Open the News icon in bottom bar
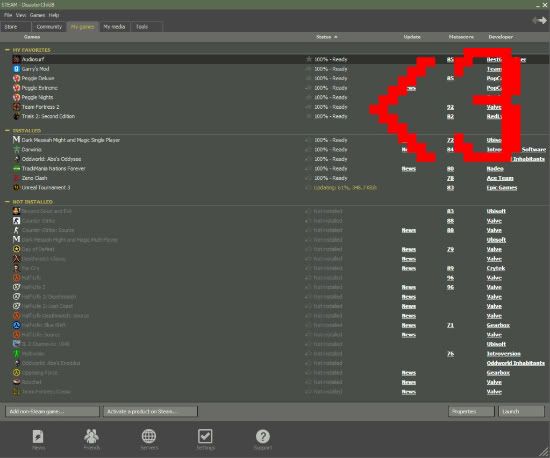Image resolution: width=550 pixels, height=458 pixels. point(38,437)
